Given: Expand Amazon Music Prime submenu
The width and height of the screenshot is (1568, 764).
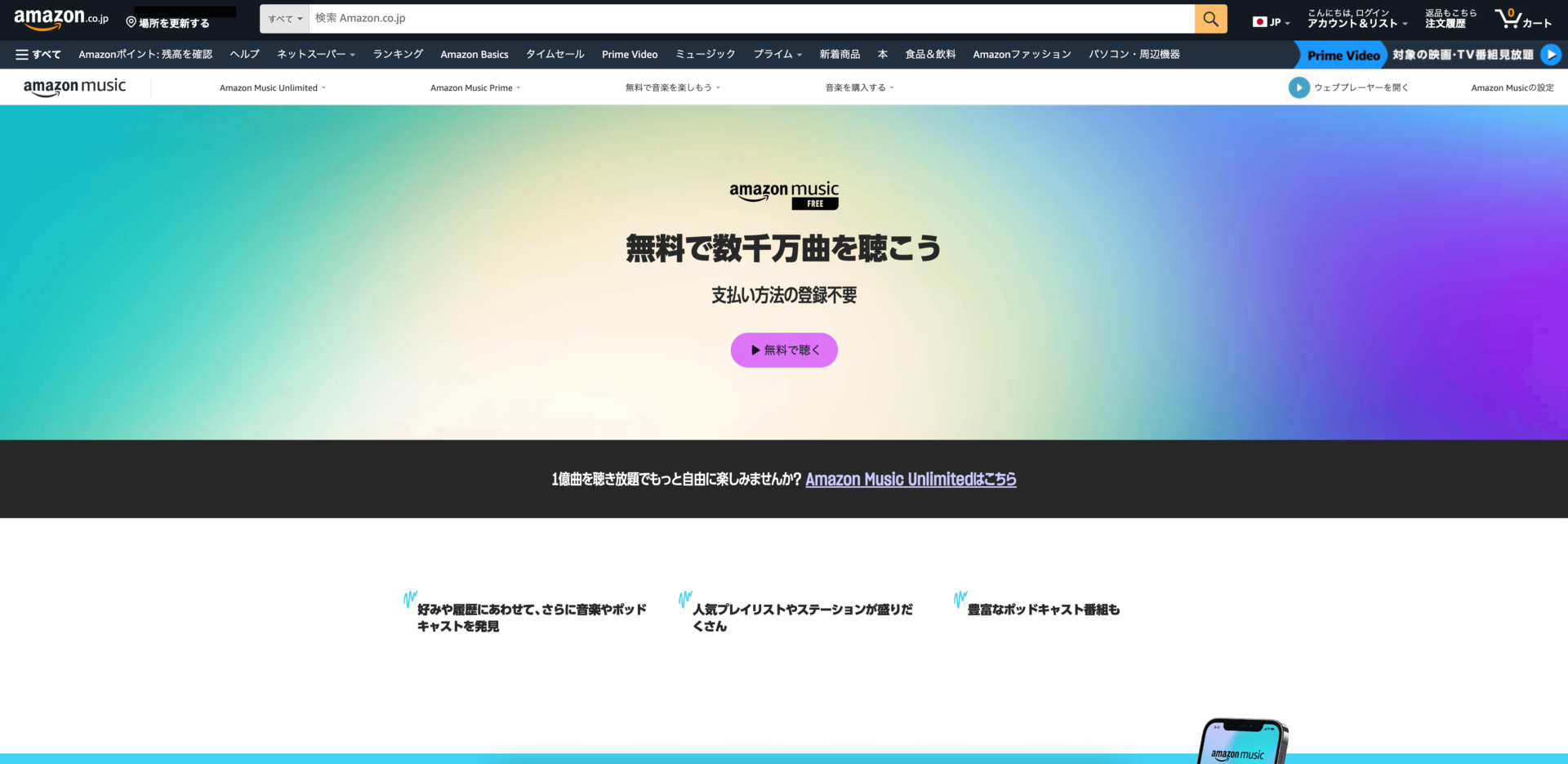Looking at the screenshot, I should (475, 87).
